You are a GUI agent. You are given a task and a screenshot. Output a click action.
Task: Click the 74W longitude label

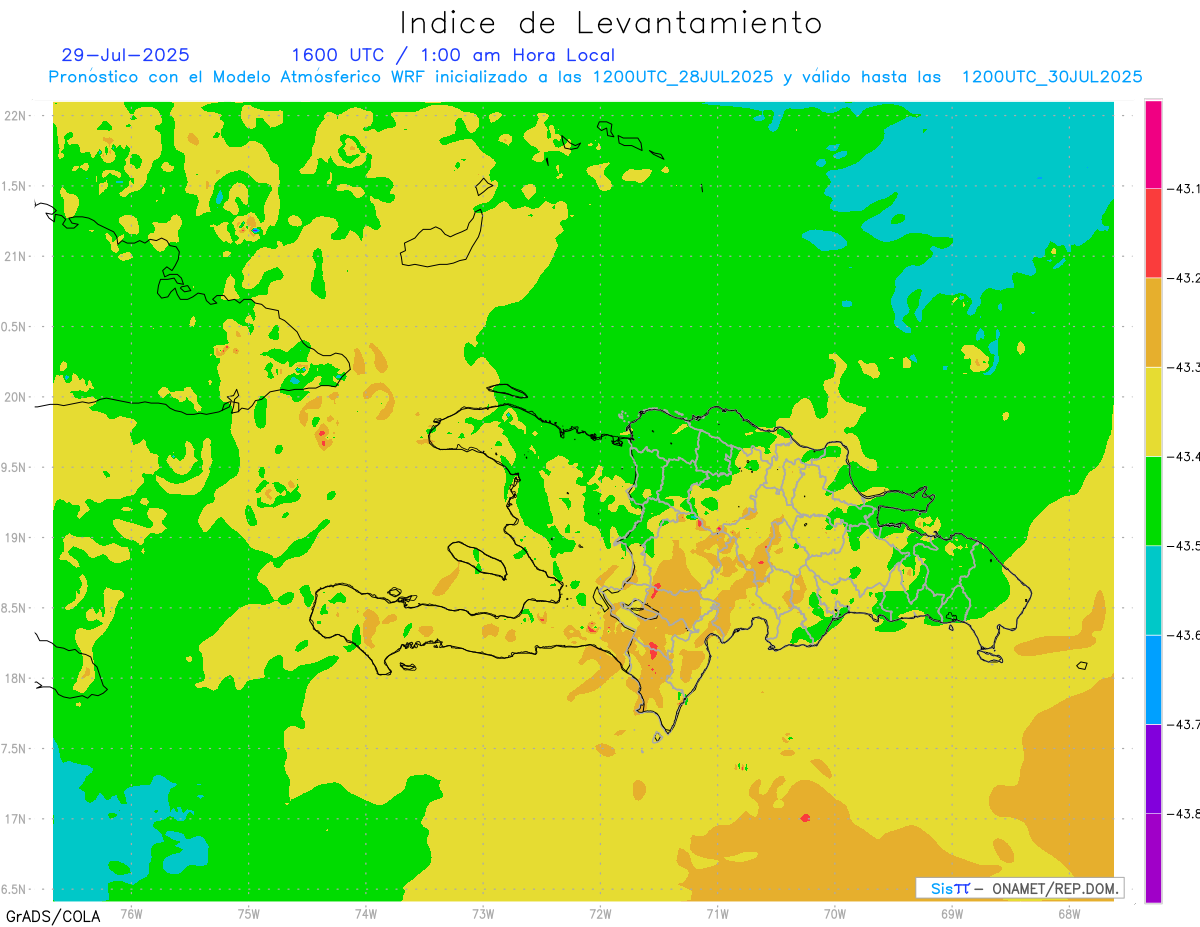(366, 913)
